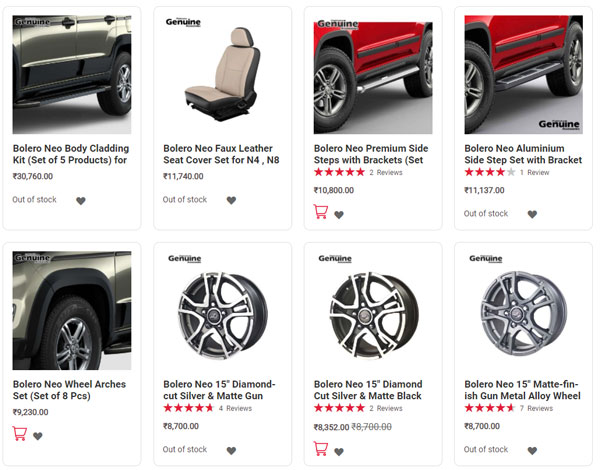View 2 Reviews for Premium Side Steps

(385, 172)
